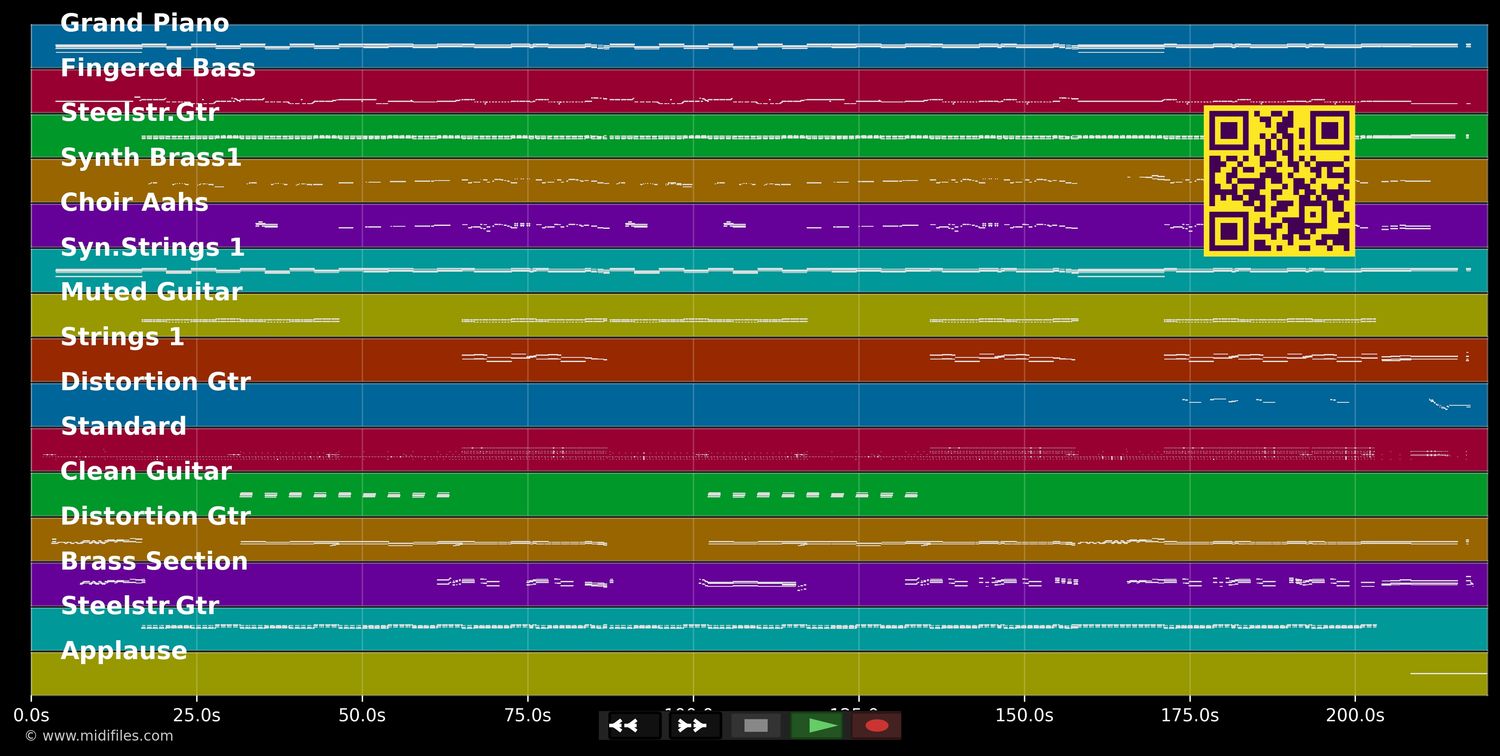Enable the Distortion Gtr track
Screen dimensions: 1500x756
point(155,381)
